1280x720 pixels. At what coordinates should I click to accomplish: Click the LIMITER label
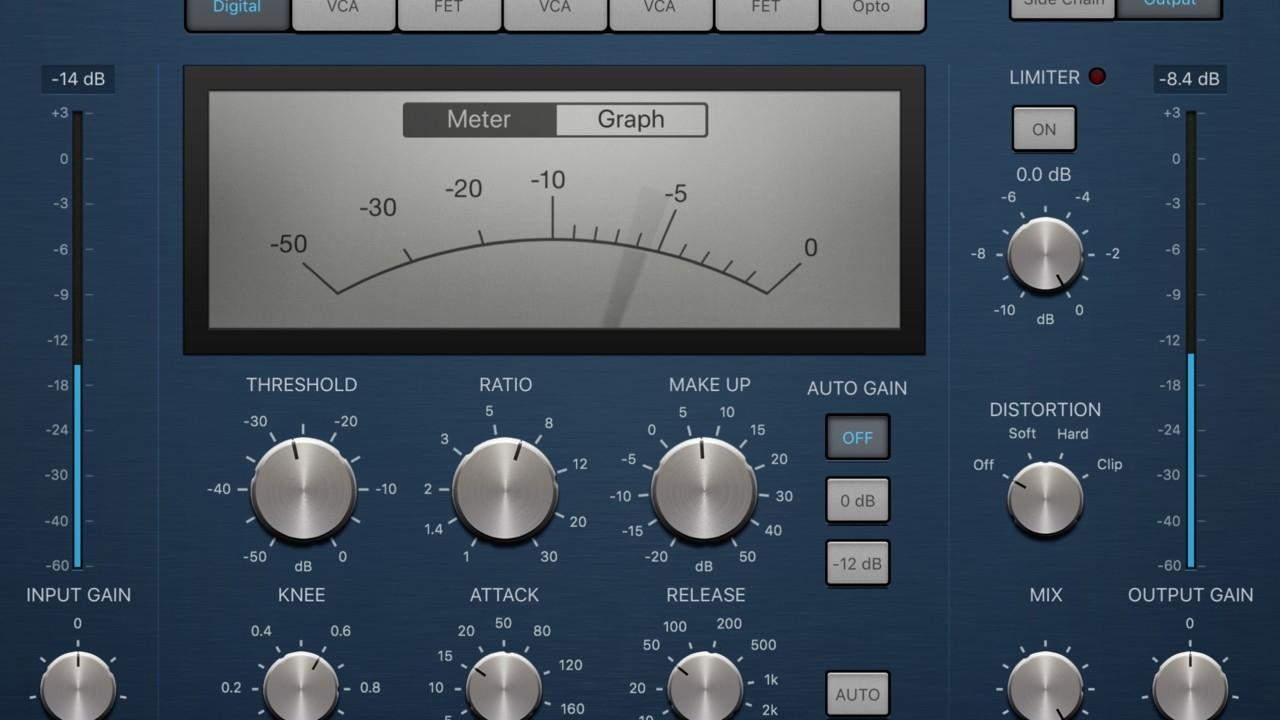tap(1045, 77)
